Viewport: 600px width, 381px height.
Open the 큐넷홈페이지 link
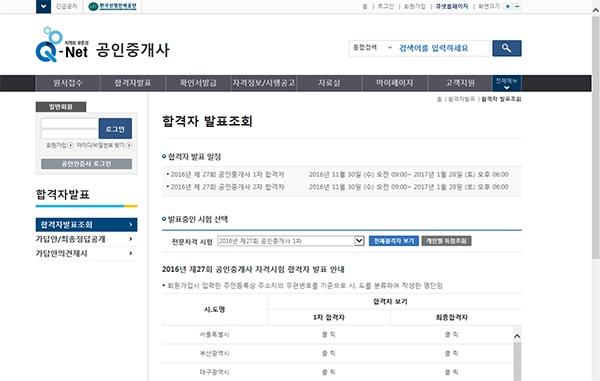(x=452, y=7)
